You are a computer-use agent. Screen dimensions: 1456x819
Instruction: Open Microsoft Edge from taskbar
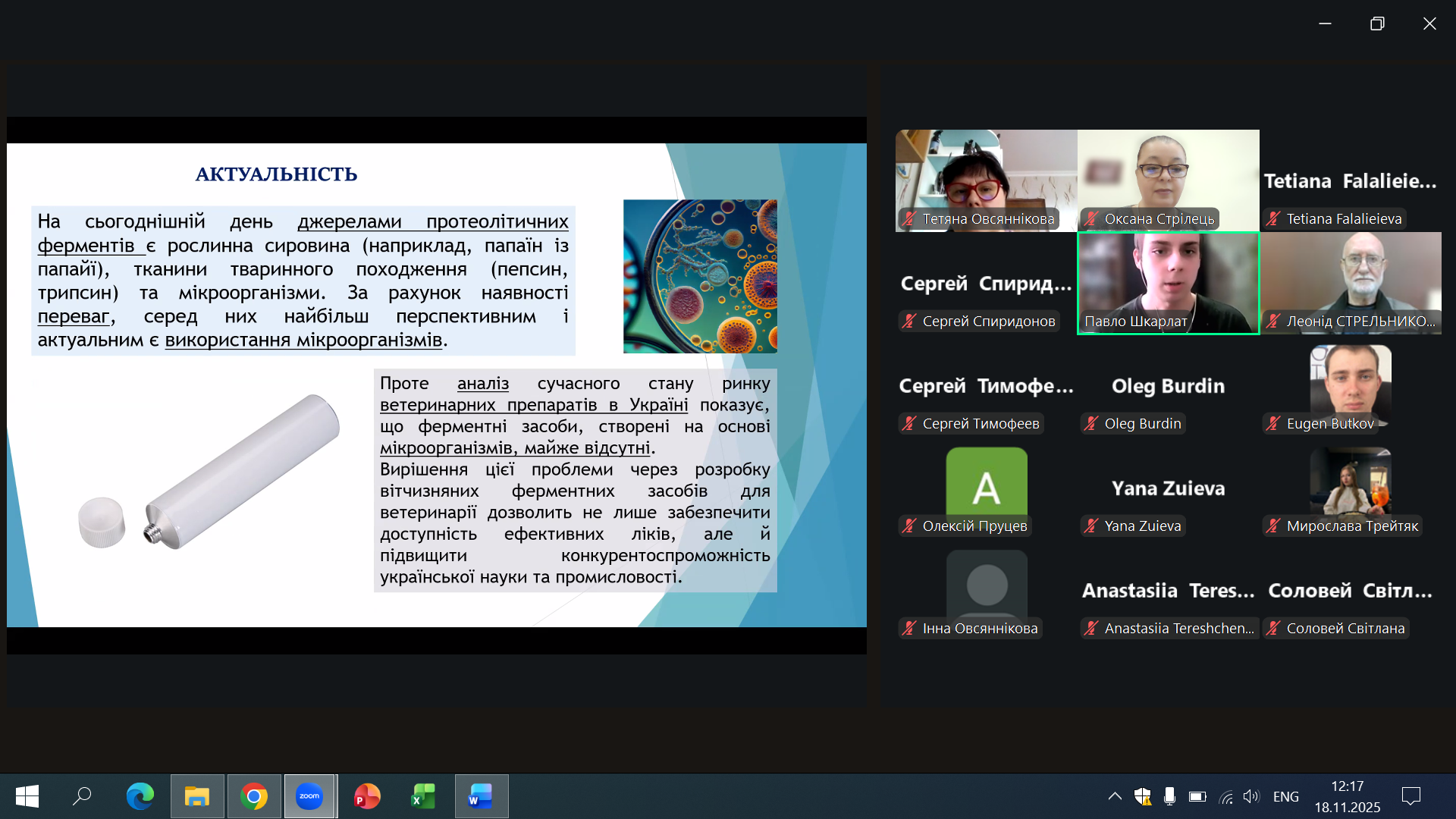click(x=140, y=796)
